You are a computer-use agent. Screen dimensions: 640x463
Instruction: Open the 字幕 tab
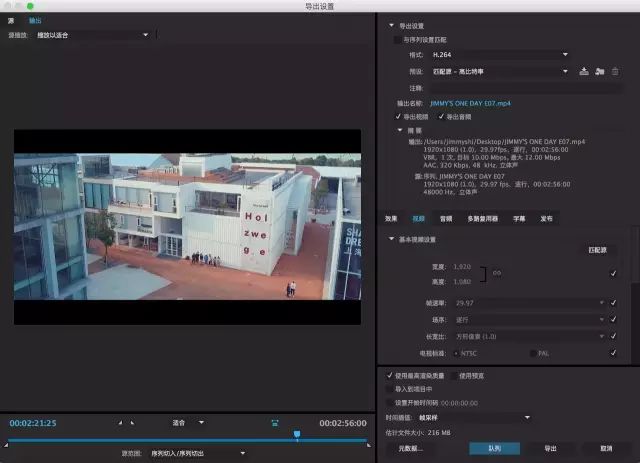[519, 219]
